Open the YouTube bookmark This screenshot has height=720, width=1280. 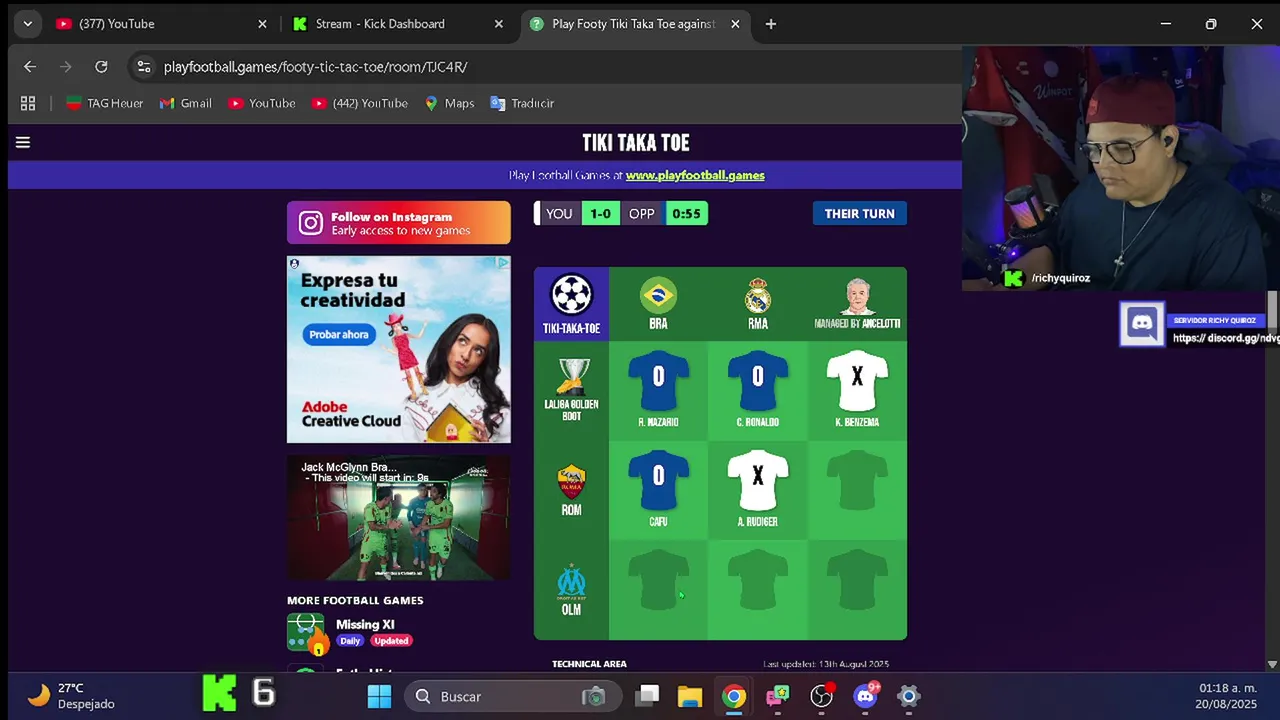click(x=261, y=103)
